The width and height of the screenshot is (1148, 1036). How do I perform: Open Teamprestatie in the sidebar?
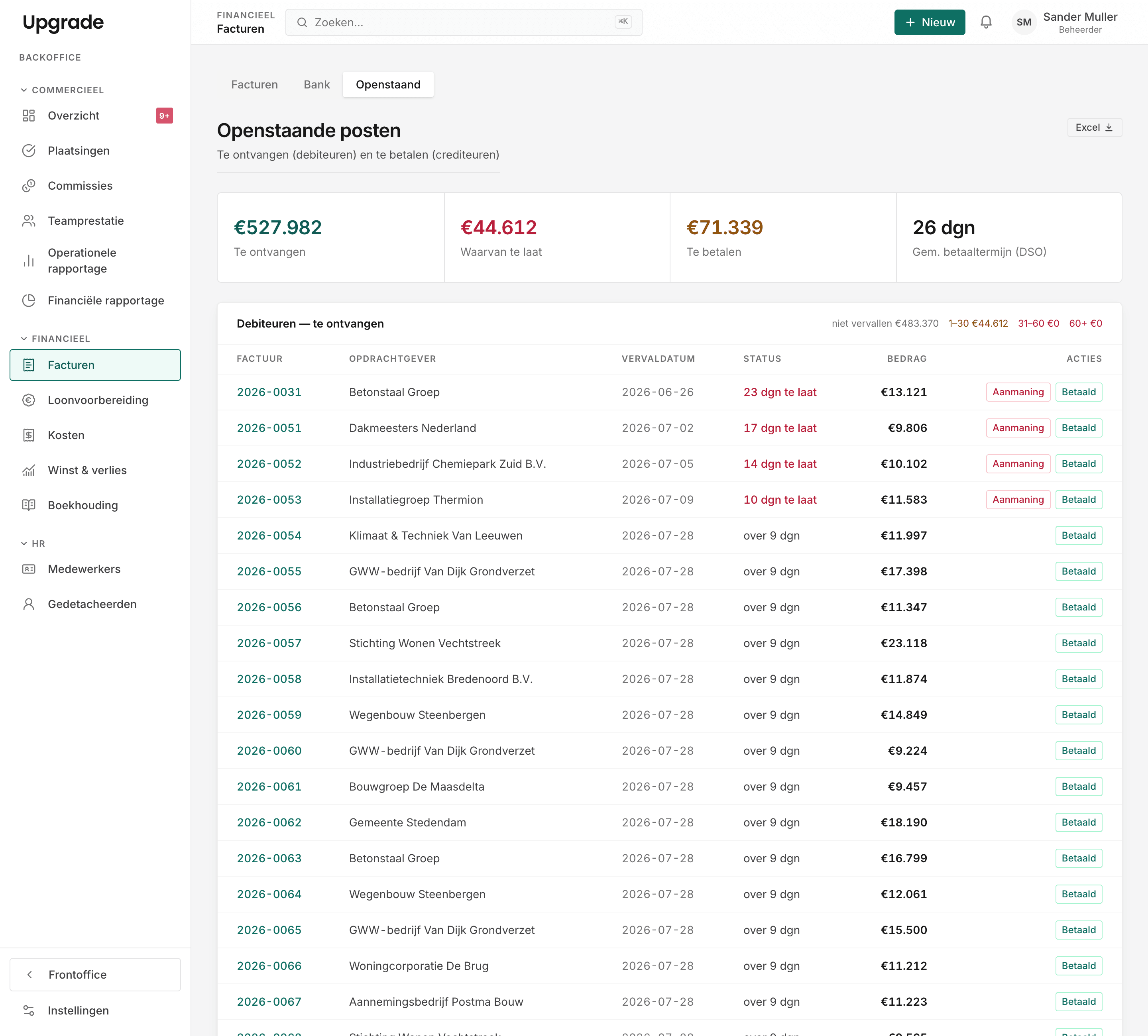point(95,221)
